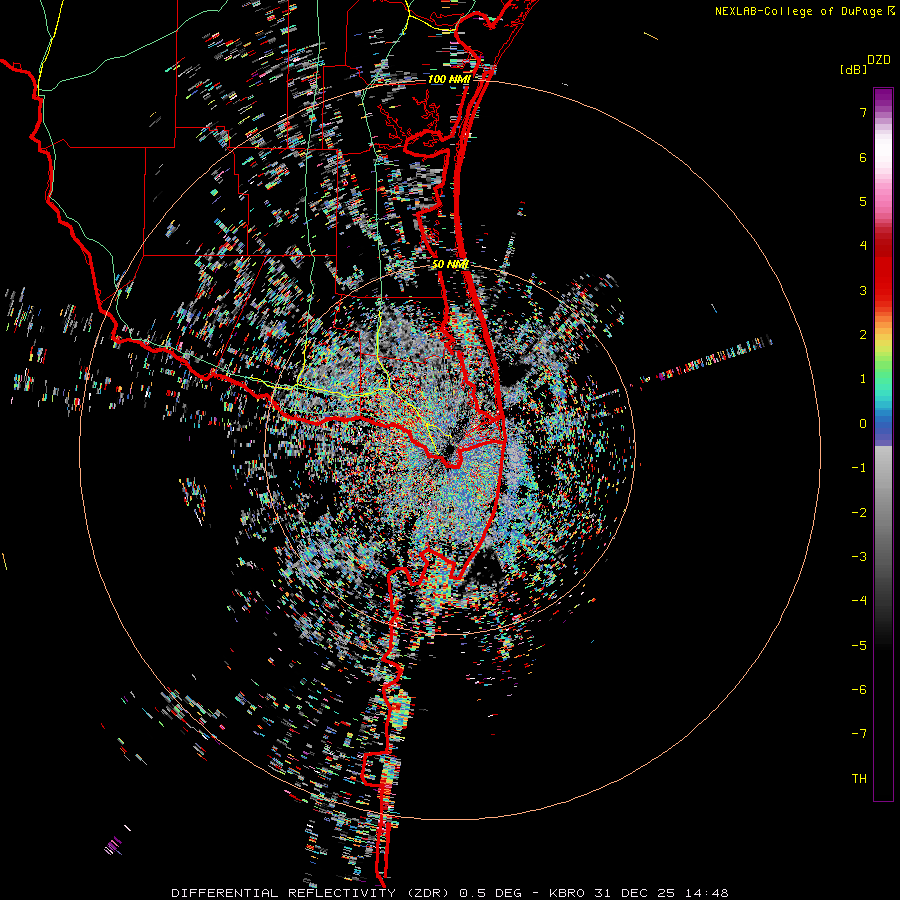Click the small purple echo at bottom-left corner

114,845
